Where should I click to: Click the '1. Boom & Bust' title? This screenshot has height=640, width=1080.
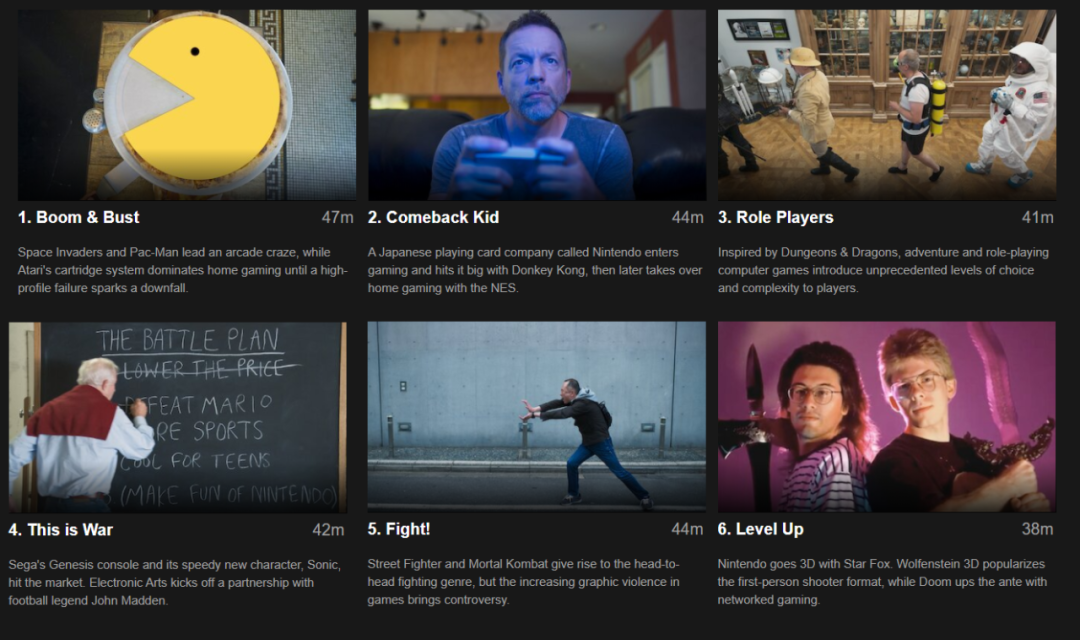coord(79,218)
